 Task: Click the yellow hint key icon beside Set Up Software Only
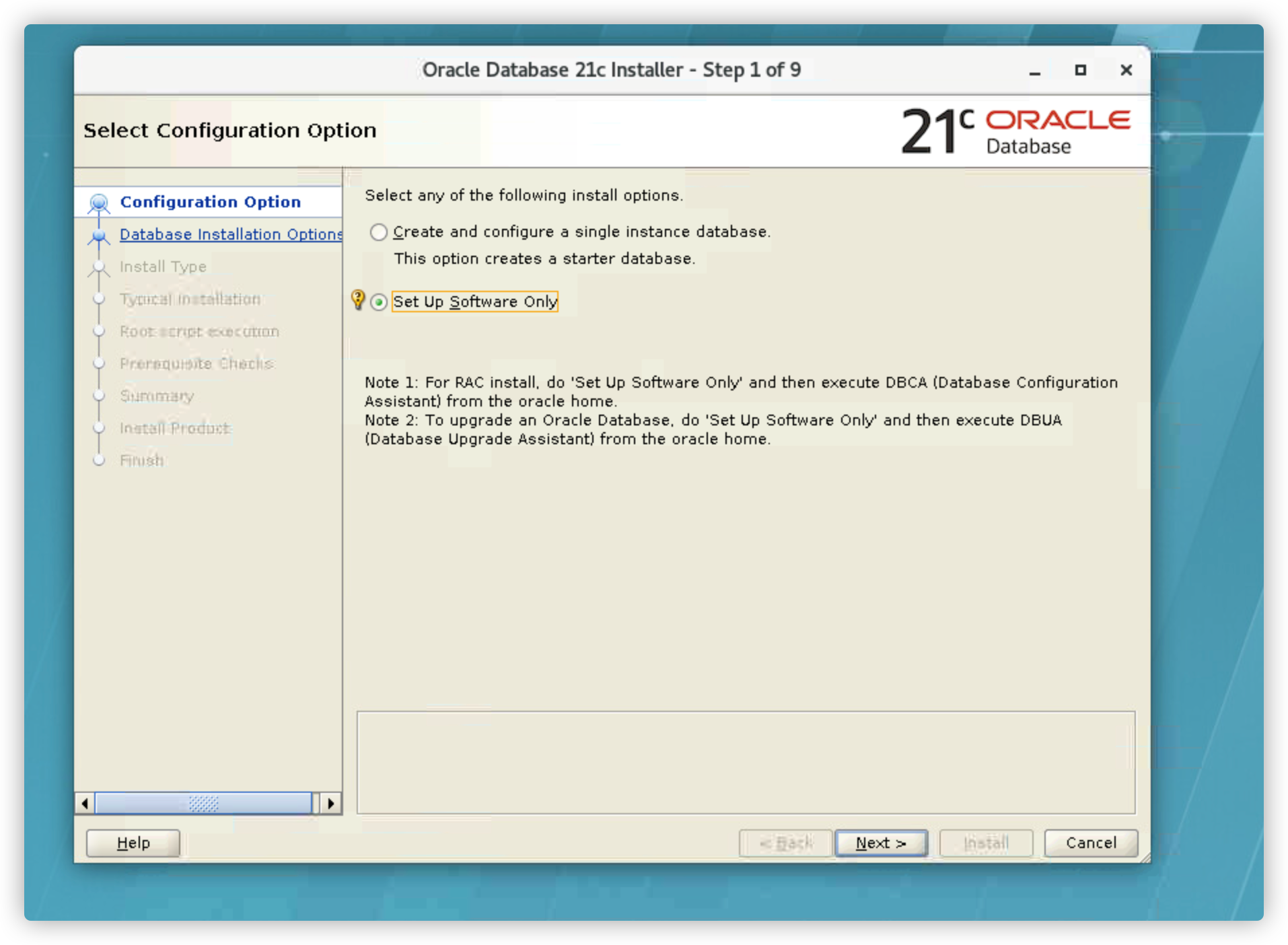pyautogui.click(x=358, y=300)
